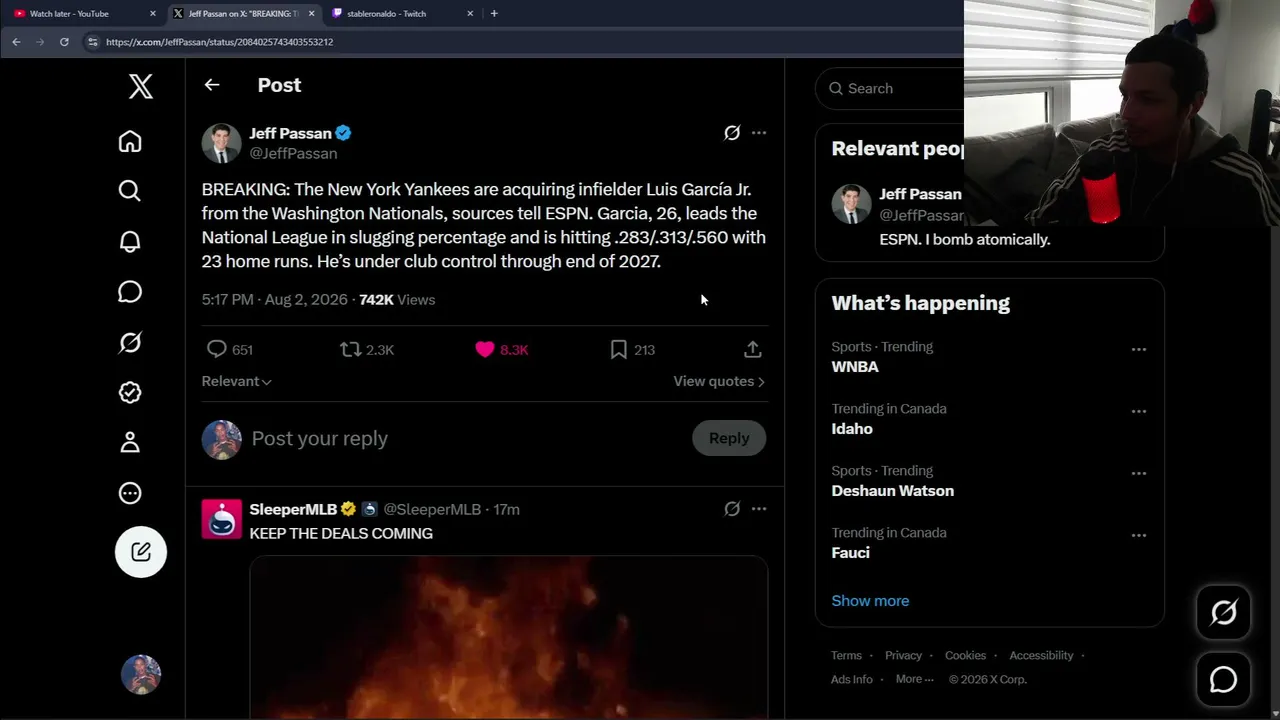
Task: Open the more options on Jeff Passan's post
Action: click(x=759, y=133)
